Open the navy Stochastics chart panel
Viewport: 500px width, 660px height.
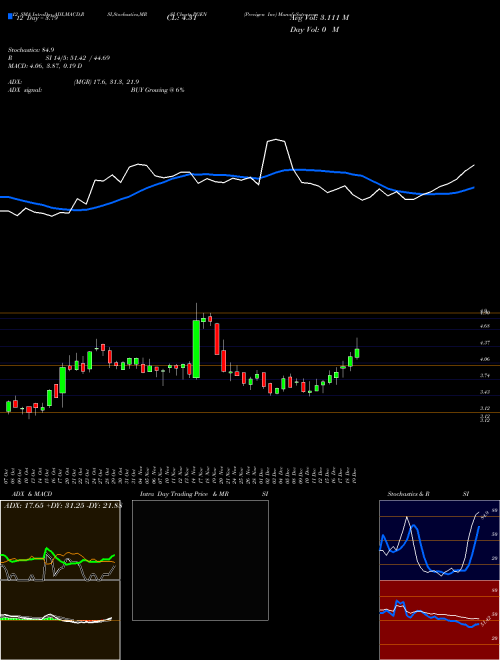(439, 540)
